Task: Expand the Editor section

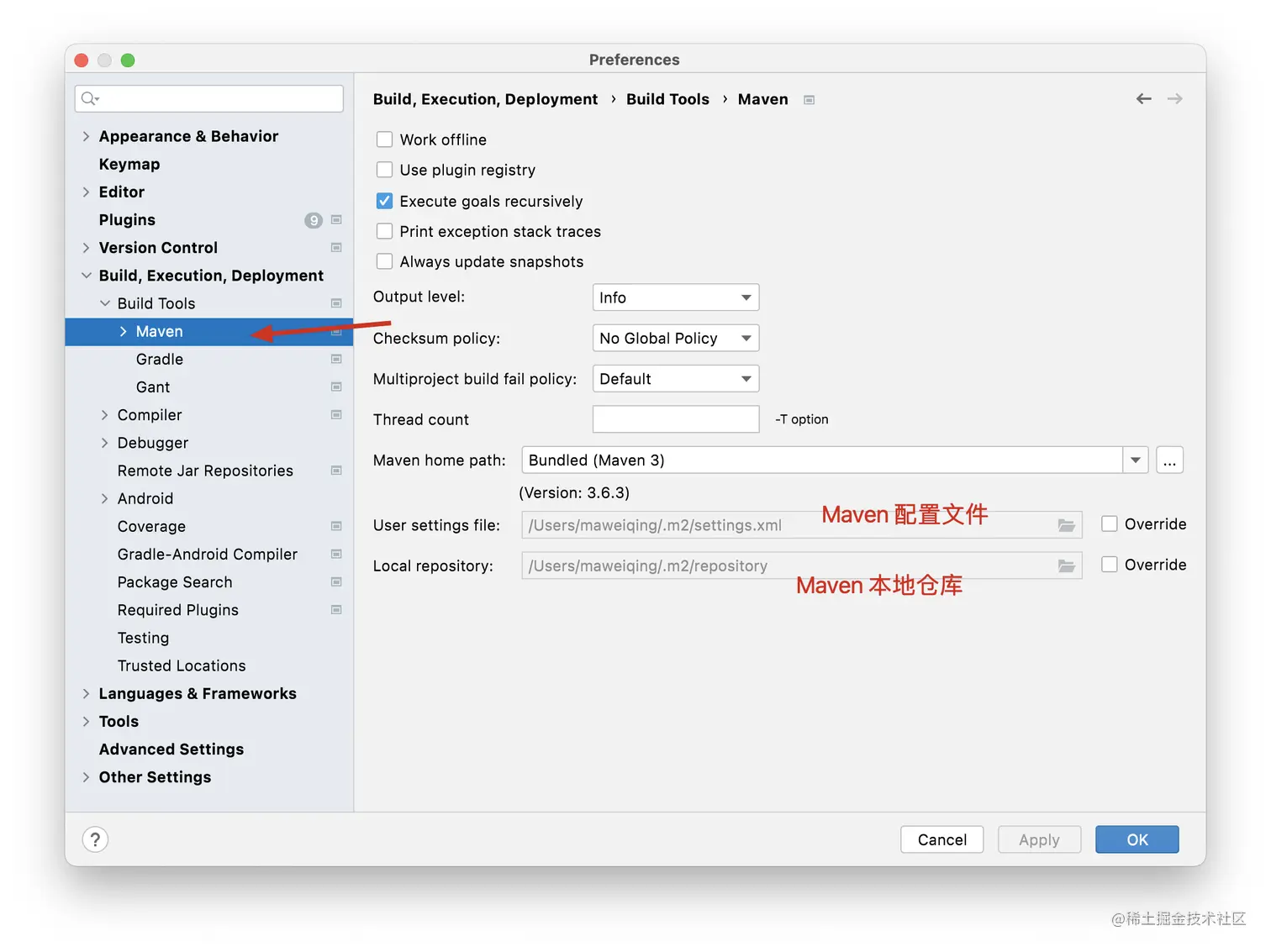Action: click(x=86, y=192)
